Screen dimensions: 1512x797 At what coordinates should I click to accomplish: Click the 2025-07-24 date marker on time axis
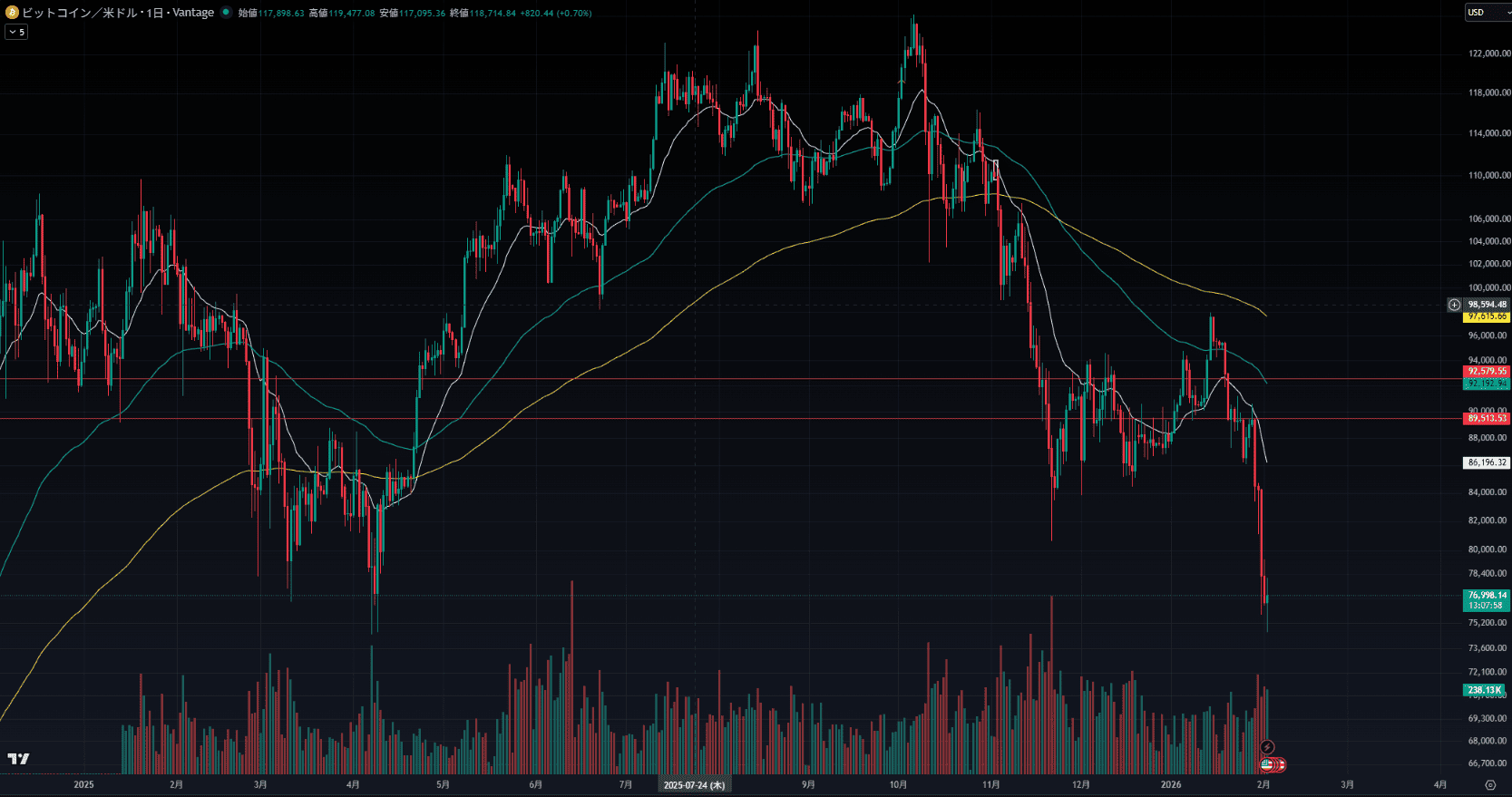click(x=694, y=785)
